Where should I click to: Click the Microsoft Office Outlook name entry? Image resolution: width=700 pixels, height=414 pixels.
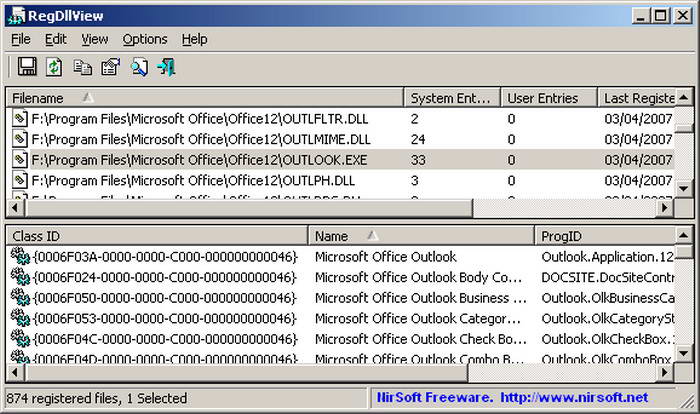[x=386, y=256]
